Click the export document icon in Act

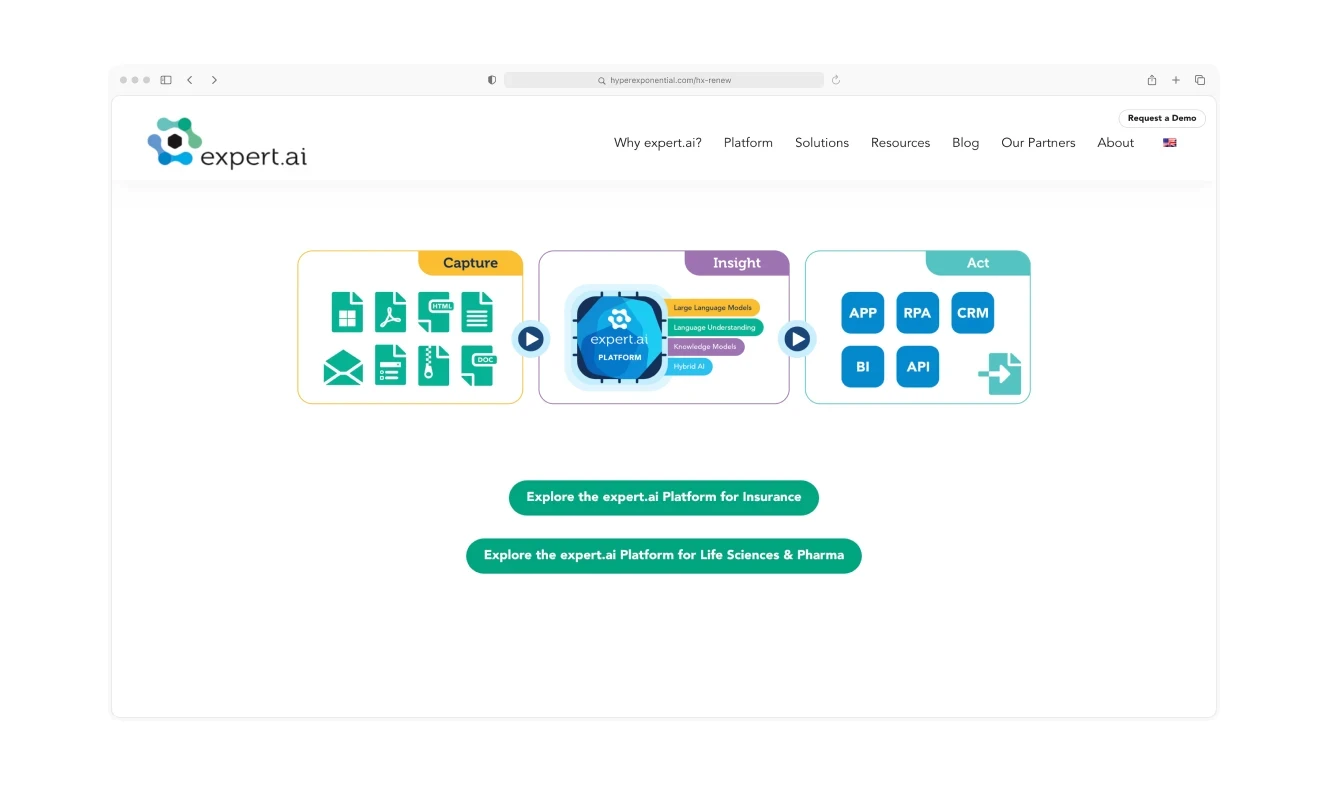coord(1000,374)
